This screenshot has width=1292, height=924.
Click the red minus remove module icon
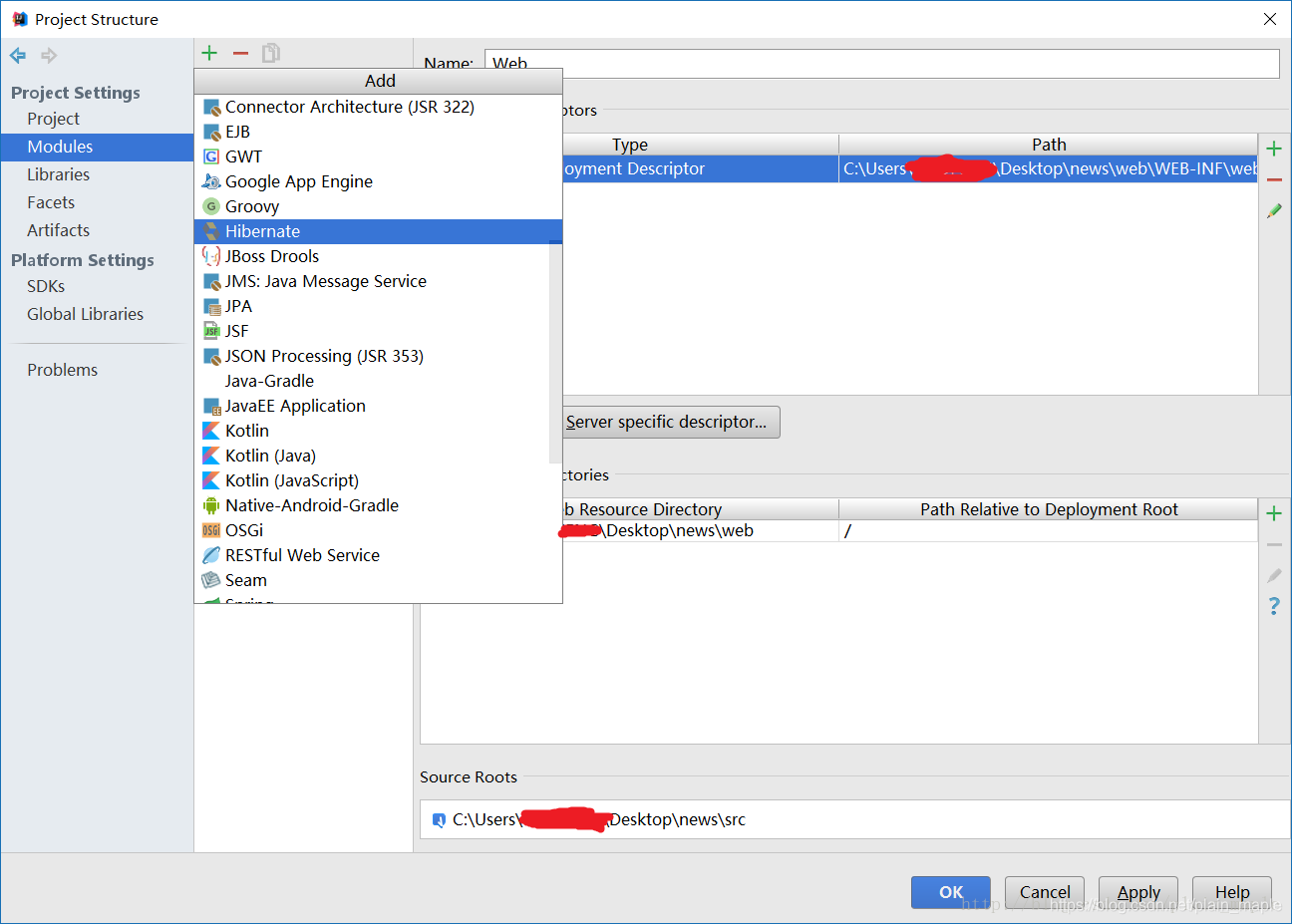tap(240, 53)
